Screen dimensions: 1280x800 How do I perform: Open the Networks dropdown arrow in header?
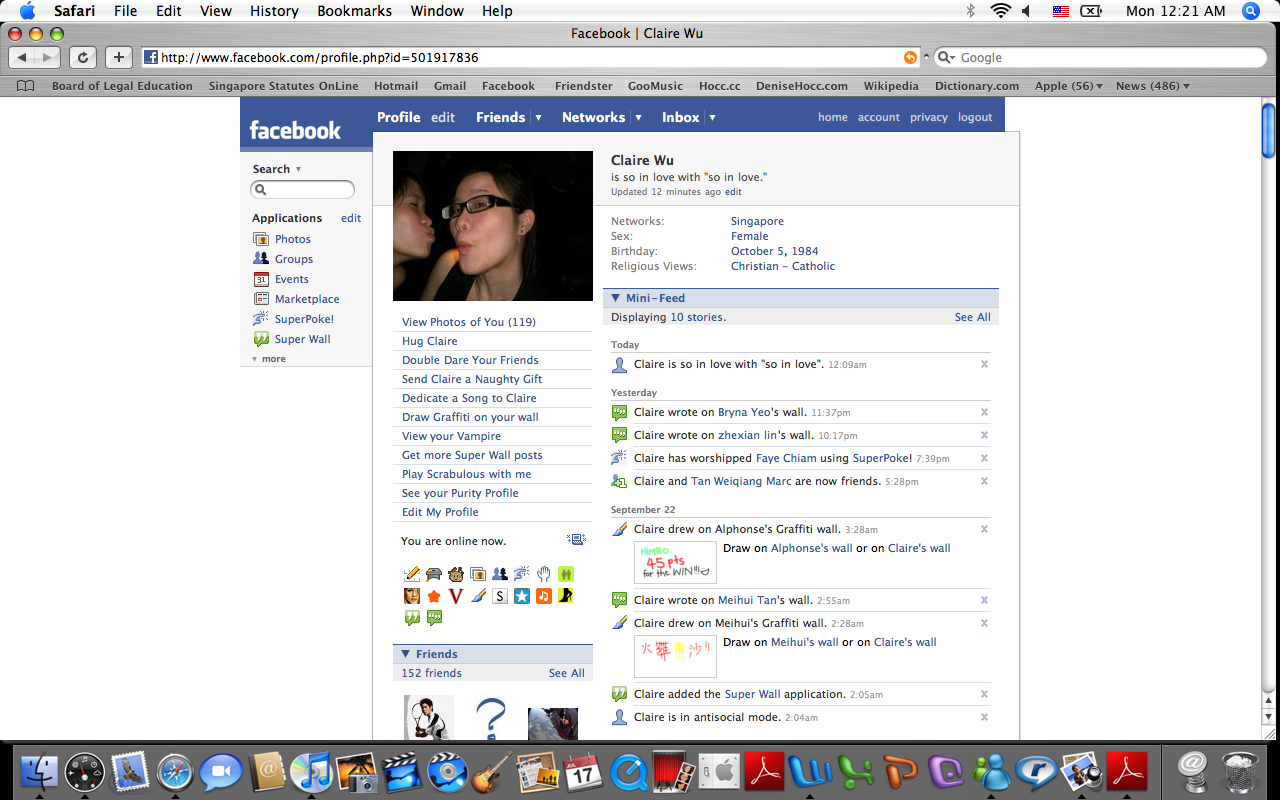(638, 118)
